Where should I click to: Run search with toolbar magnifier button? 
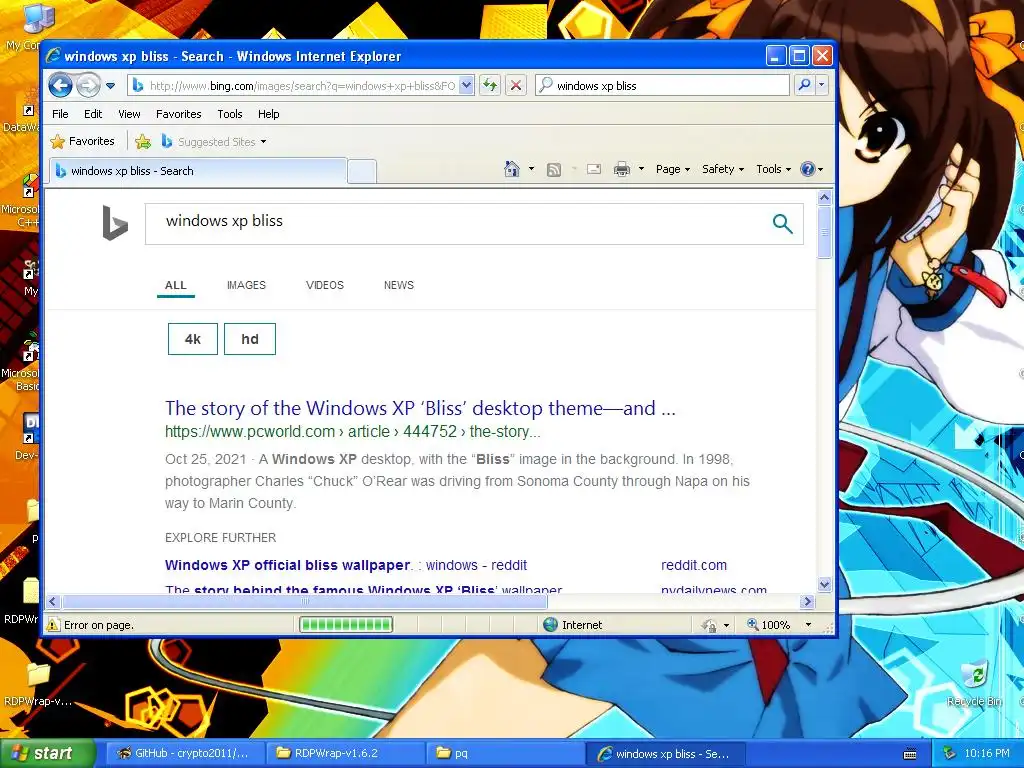tap(805, 85)
